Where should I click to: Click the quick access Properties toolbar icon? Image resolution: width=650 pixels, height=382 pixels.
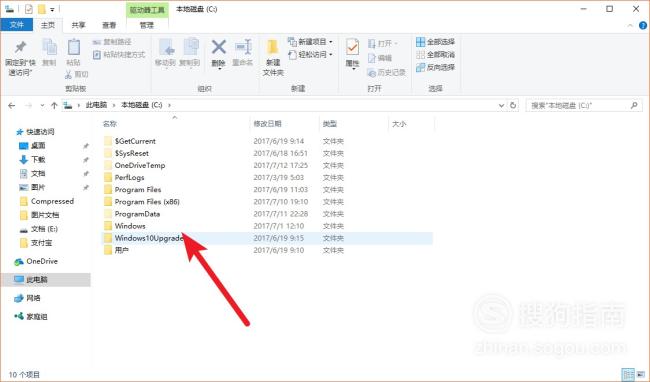[29, 9]
